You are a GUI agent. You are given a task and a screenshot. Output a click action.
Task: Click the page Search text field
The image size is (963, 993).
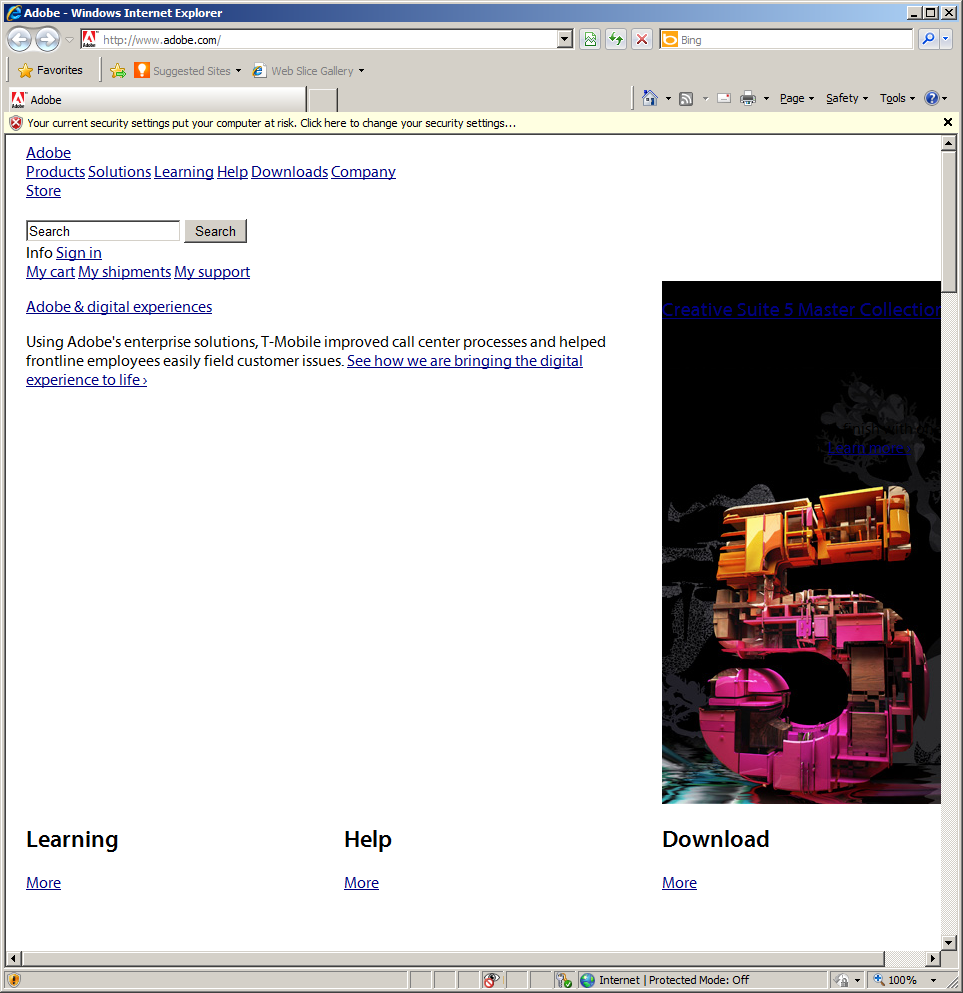(103, 231)
